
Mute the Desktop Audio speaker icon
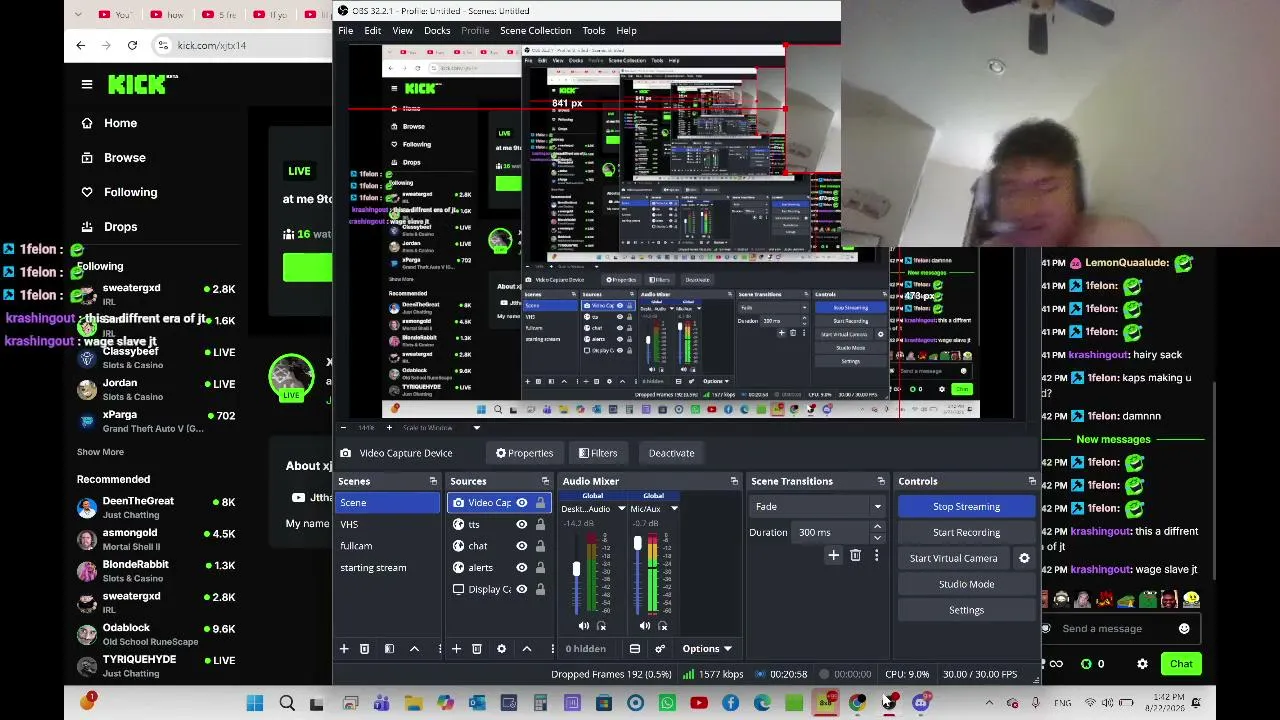pos(584,626)
